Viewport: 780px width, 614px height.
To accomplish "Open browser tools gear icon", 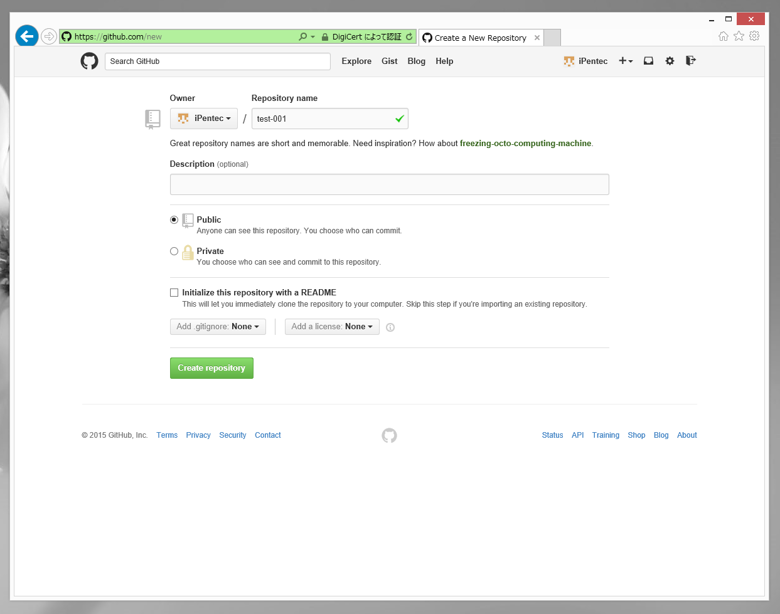I will click(754, 36).
